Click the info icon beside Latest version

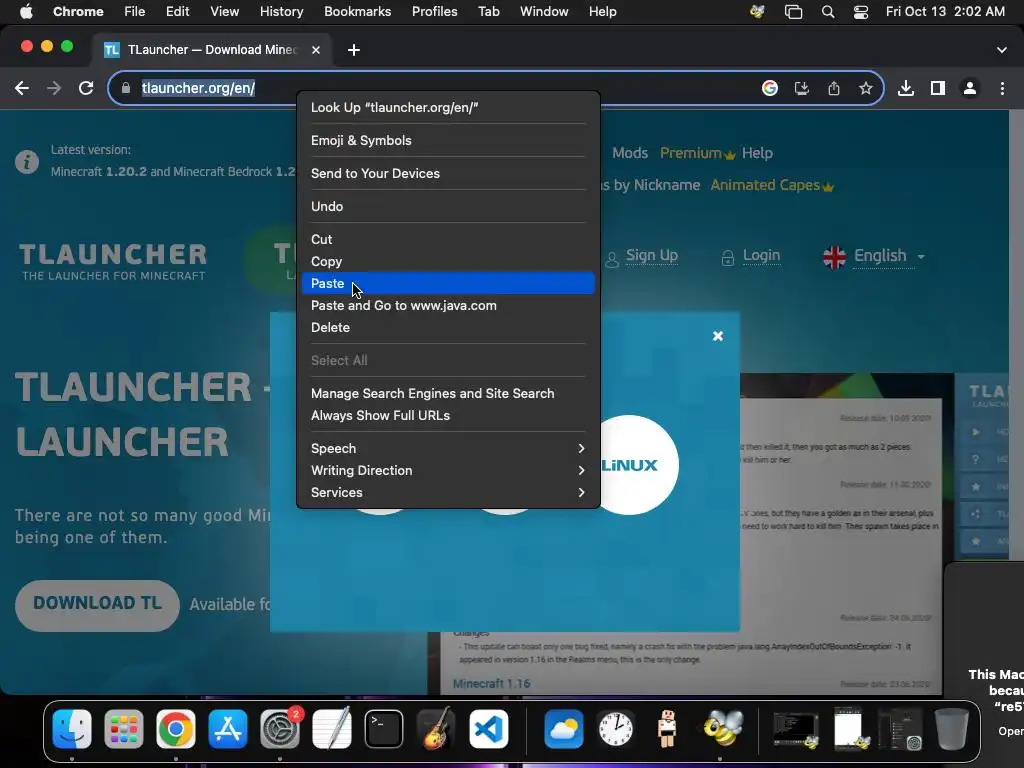coord(27,161)
